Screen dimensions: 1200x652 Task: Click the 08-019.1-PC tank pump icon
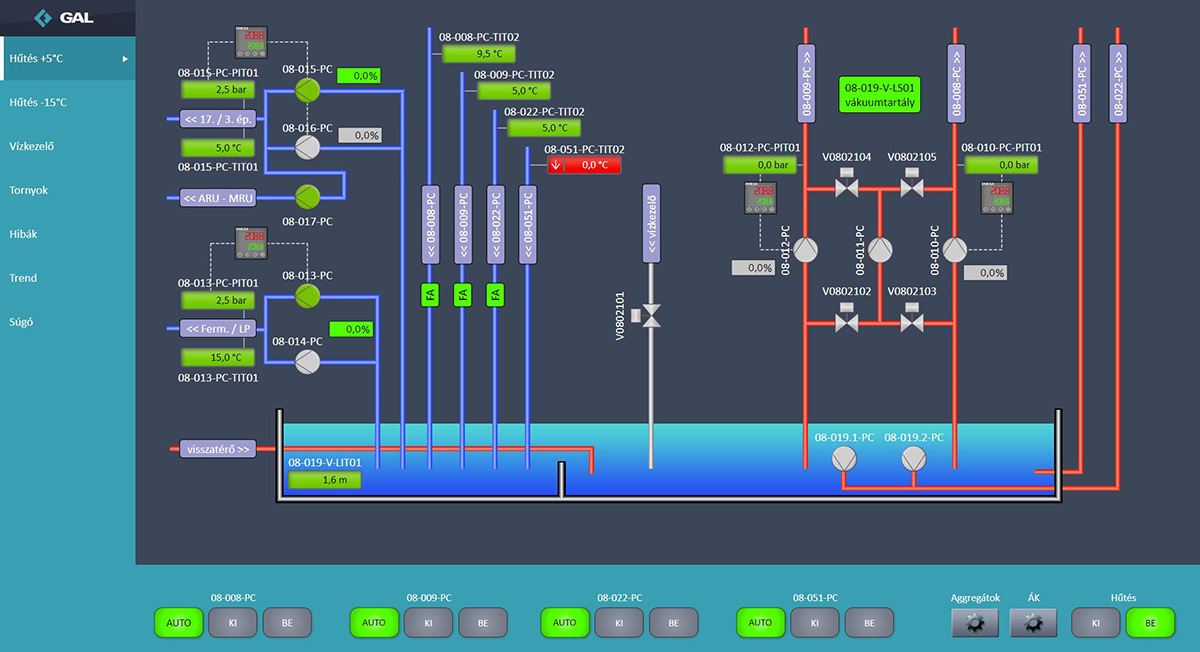[x=844, y=458]
